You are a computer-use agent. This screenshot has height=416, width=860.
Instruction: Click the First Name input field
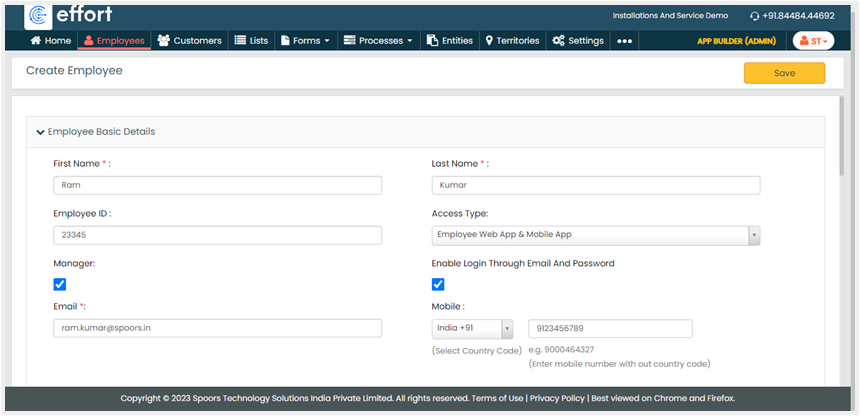(217, 185)
